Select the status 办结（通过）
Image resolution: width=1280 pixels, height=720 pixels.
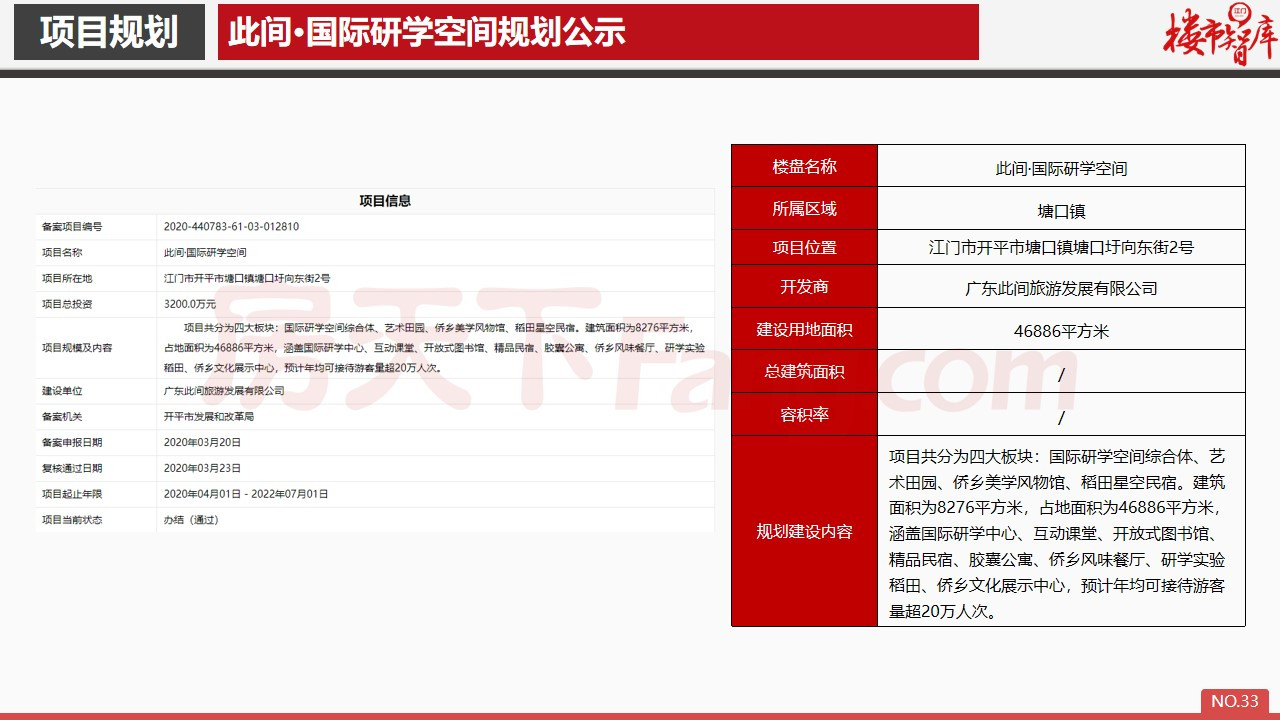191,520
